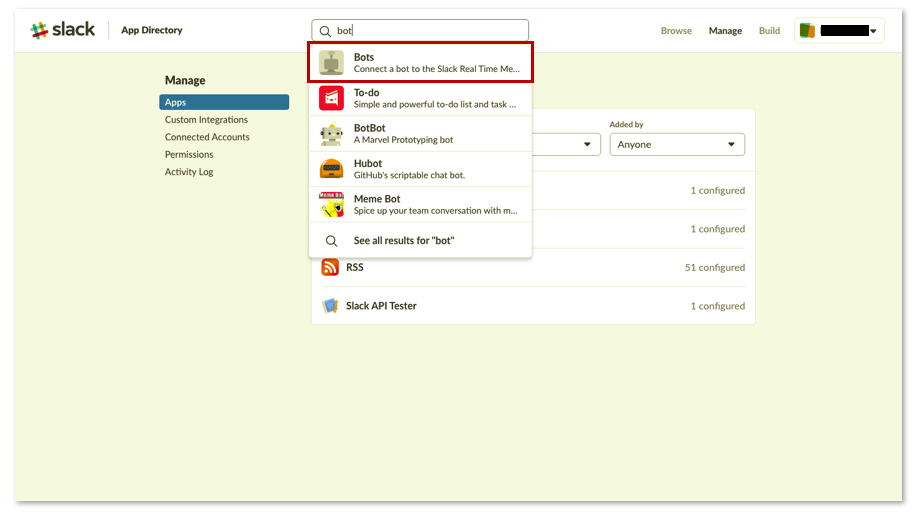This screenshot has height=513, width=913.
Task: Click the To-do app red icon
Action: [331, 98]
